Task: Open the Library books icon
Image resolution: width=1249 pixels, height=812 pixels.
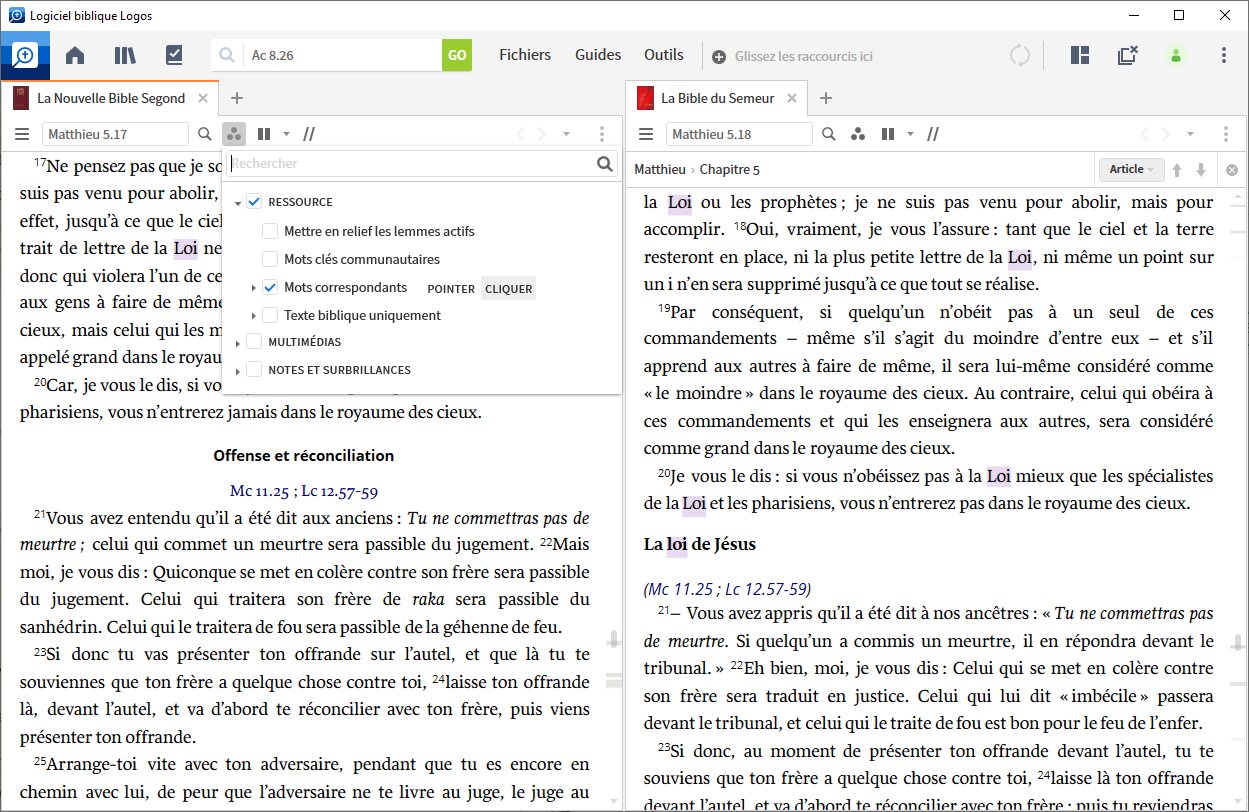Action: pos(125,56)
